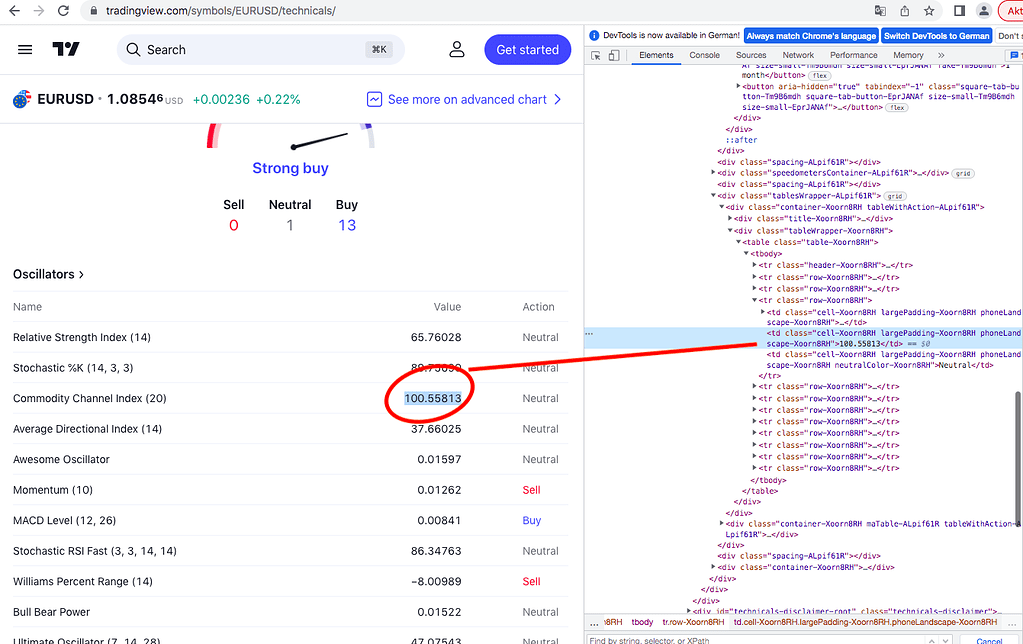This screenshot has width=1023, height=644.
Task: Click the browser page translate icon
Action: click(882, 9)
